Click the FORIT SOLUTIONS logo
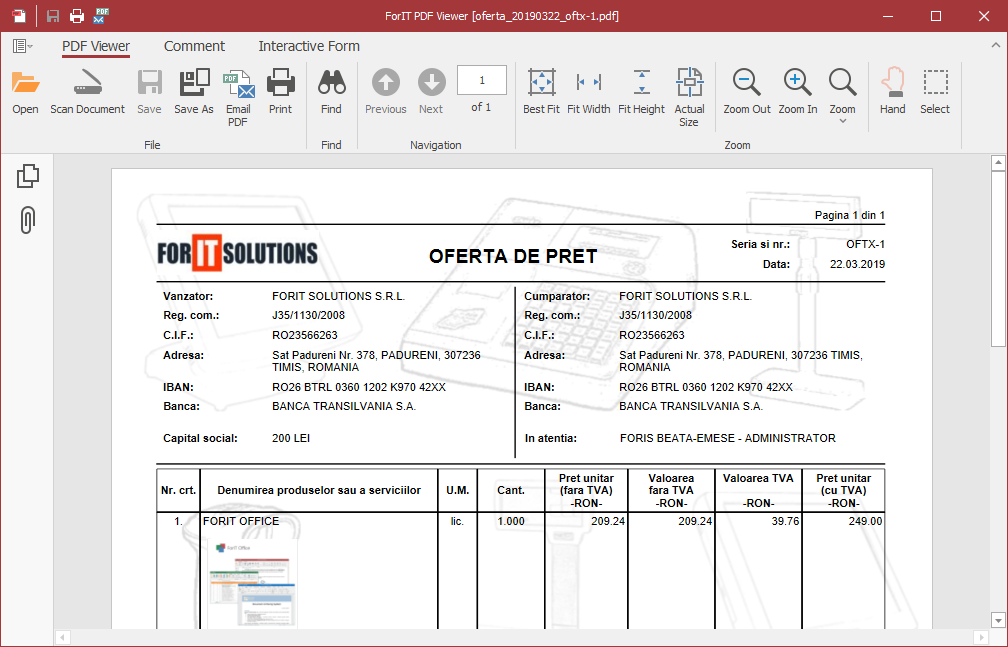The height and width of the screenshot is (647, 1008). point(237,253)
